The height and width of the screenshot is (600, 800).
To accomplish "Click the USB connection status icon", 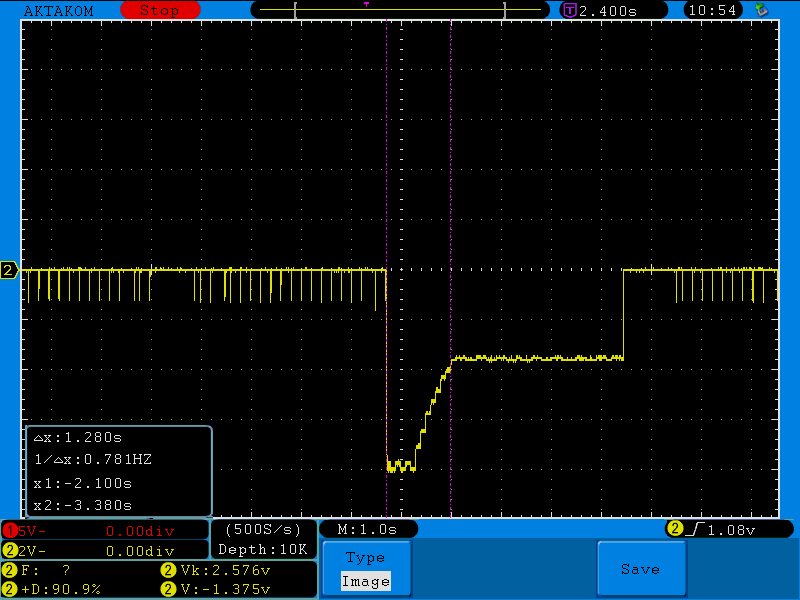I will click(762, 10).
